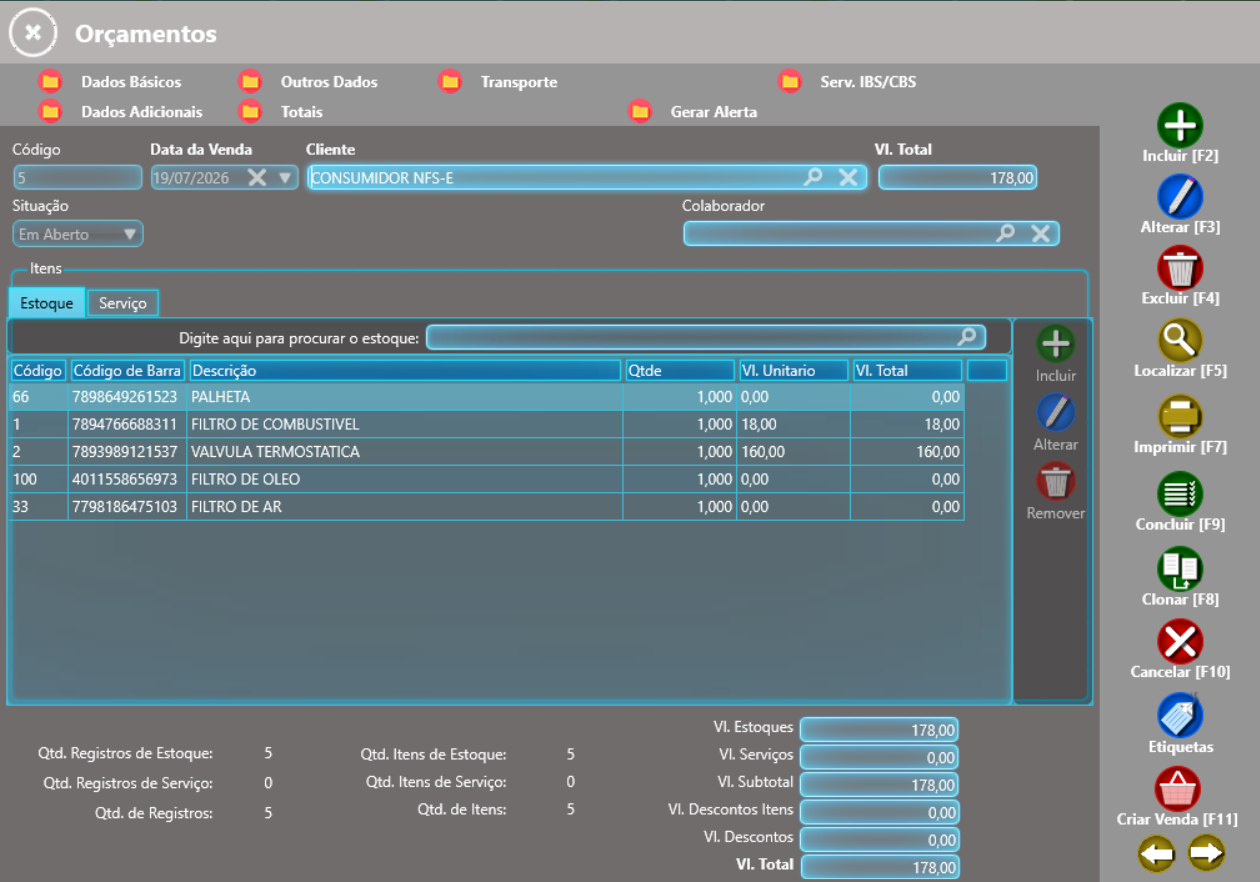Click the search magnifier in Cliente field
The width and height of the screenshot is (1260, 882).
(x=814, y=177)
